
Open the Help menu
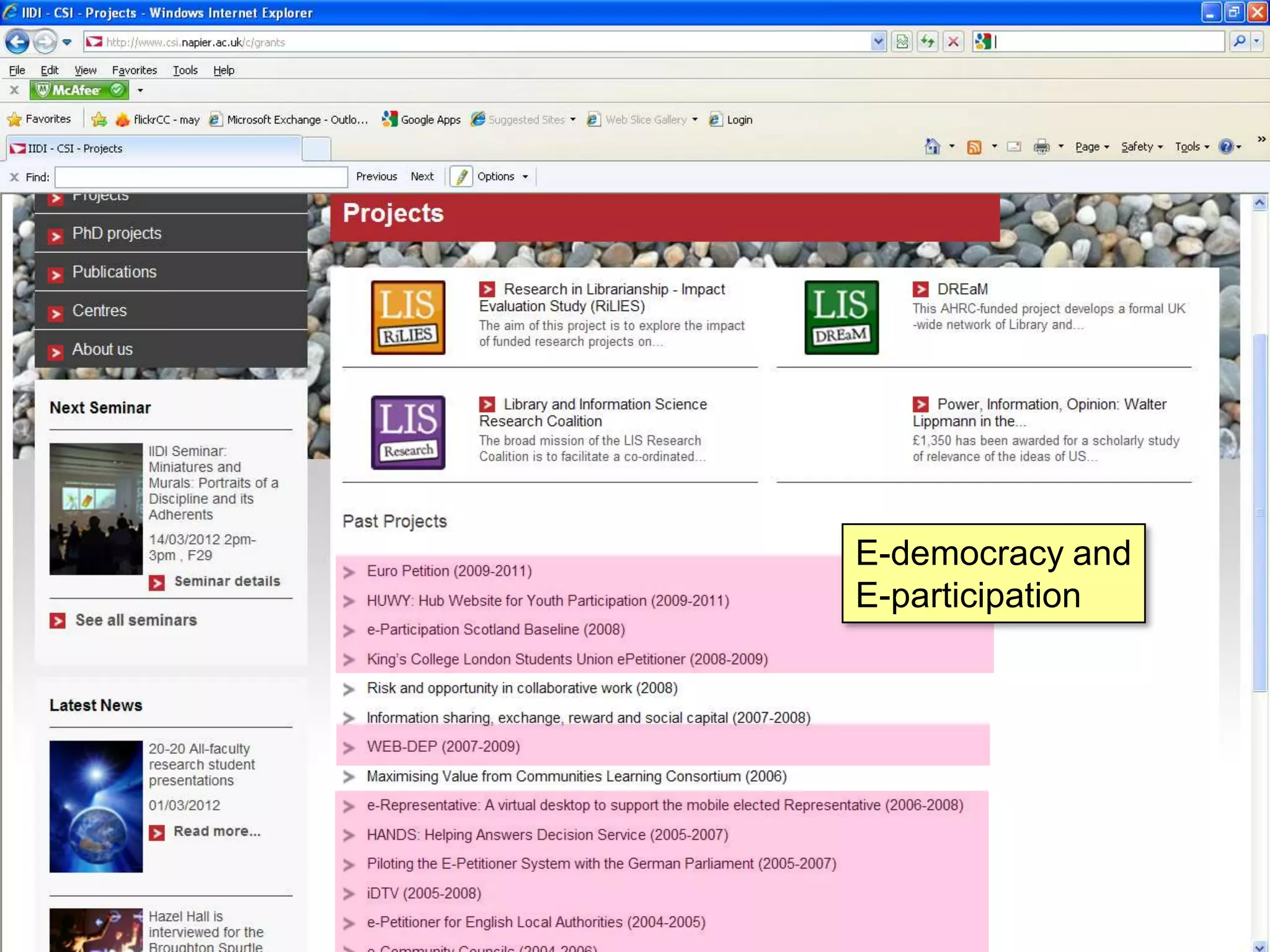[224, 70]
